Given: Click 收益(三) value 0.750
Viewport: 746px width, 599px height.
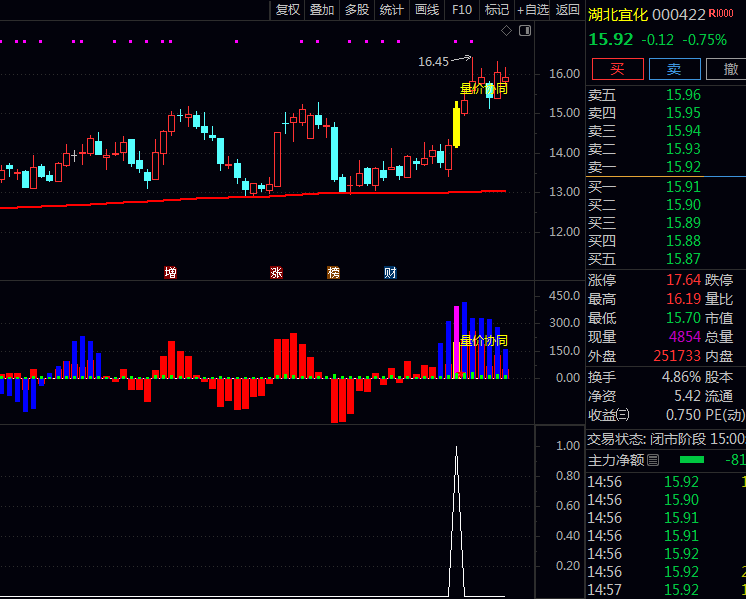Looking at the screenshot, I should (683, 415).
